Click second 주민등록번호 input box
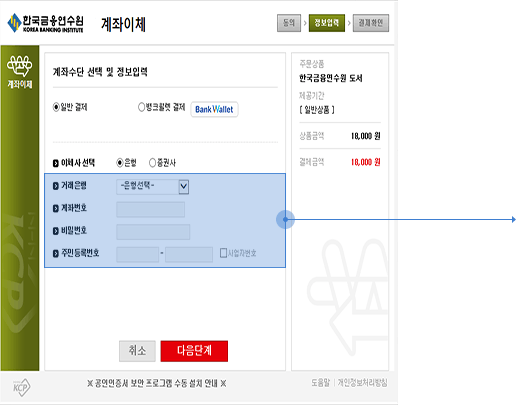Image resolution: width=516 pixels, height=405 pixels. click(189, 254)
